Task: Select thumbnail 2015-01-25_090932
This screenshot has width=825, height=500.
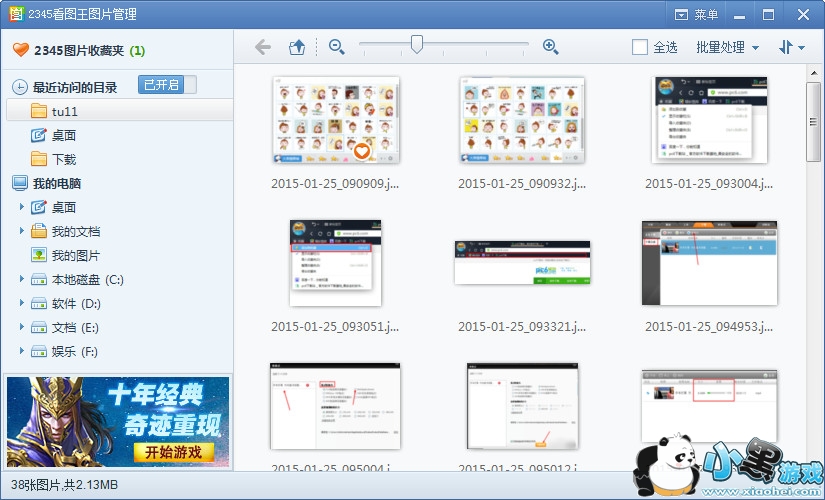Action: point(522,120)
